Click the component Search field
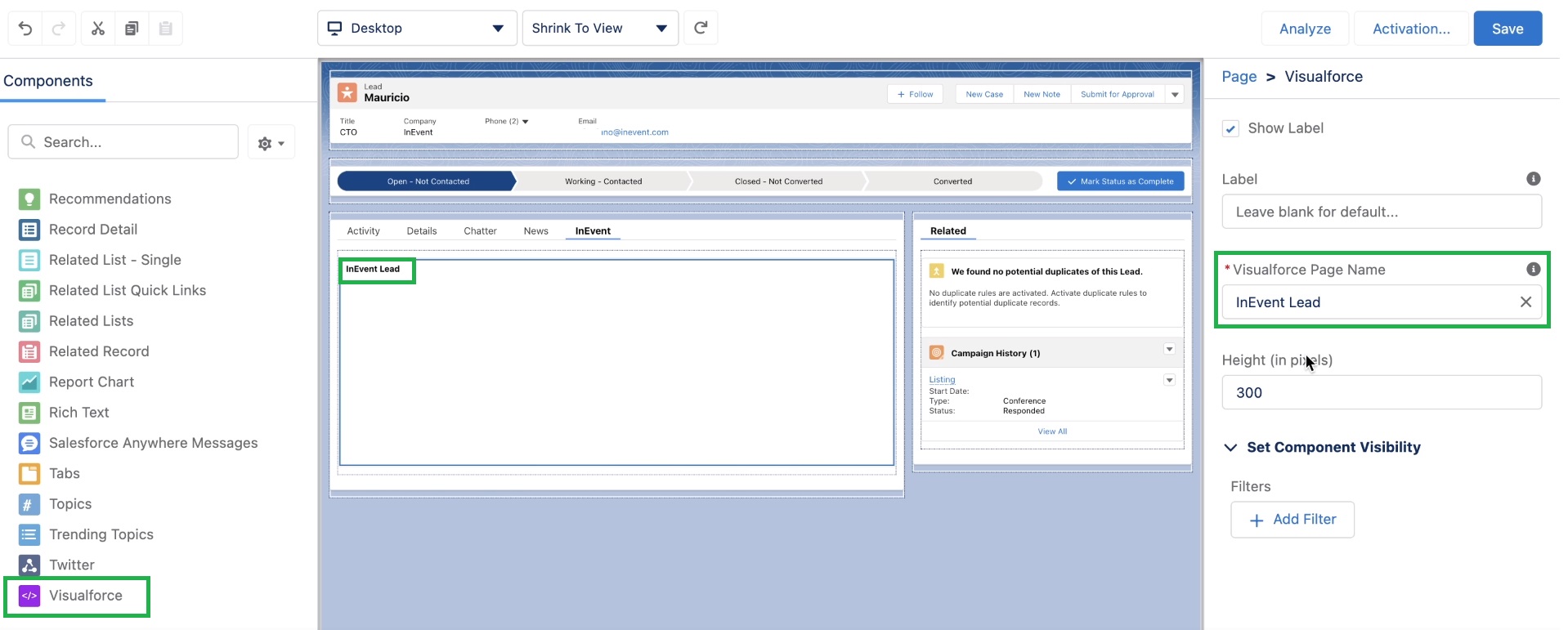 tap(123, 142)
